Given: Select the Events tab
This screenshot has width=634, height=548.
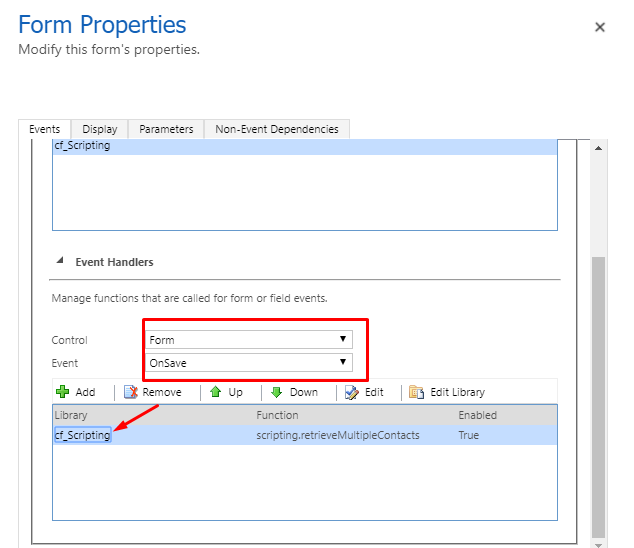Looking at the screenshot, I should point(44,129).
